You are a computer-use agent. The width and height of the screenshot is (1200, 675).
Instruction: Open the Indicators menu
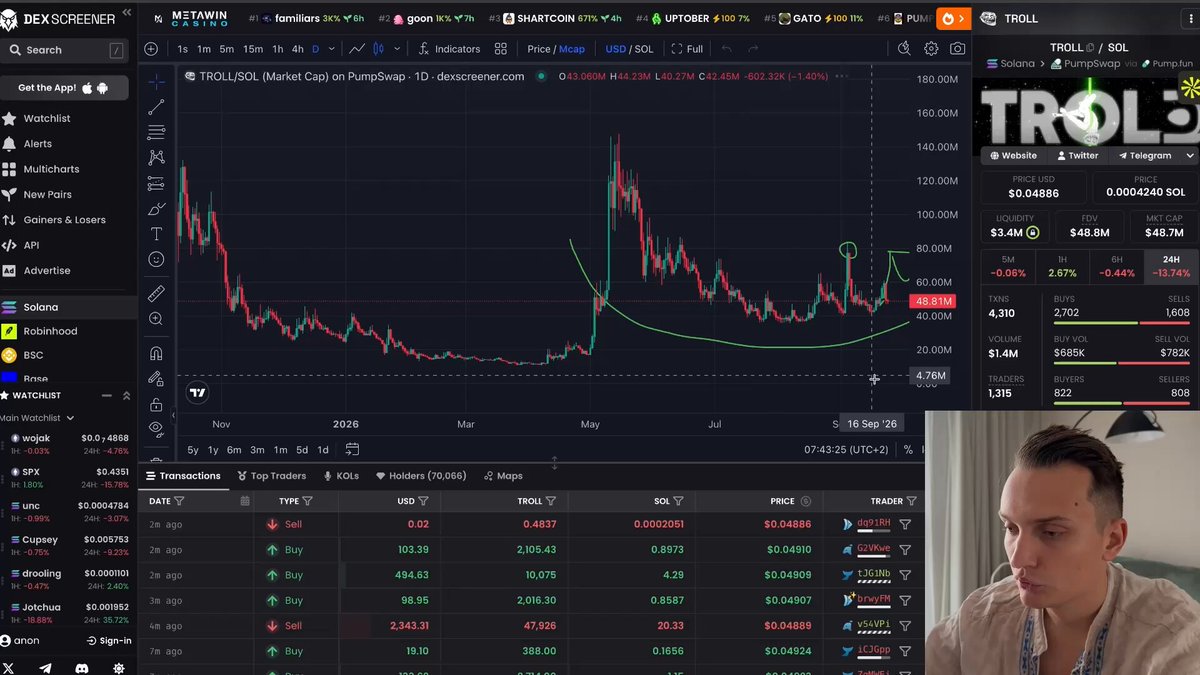point(449,49)
